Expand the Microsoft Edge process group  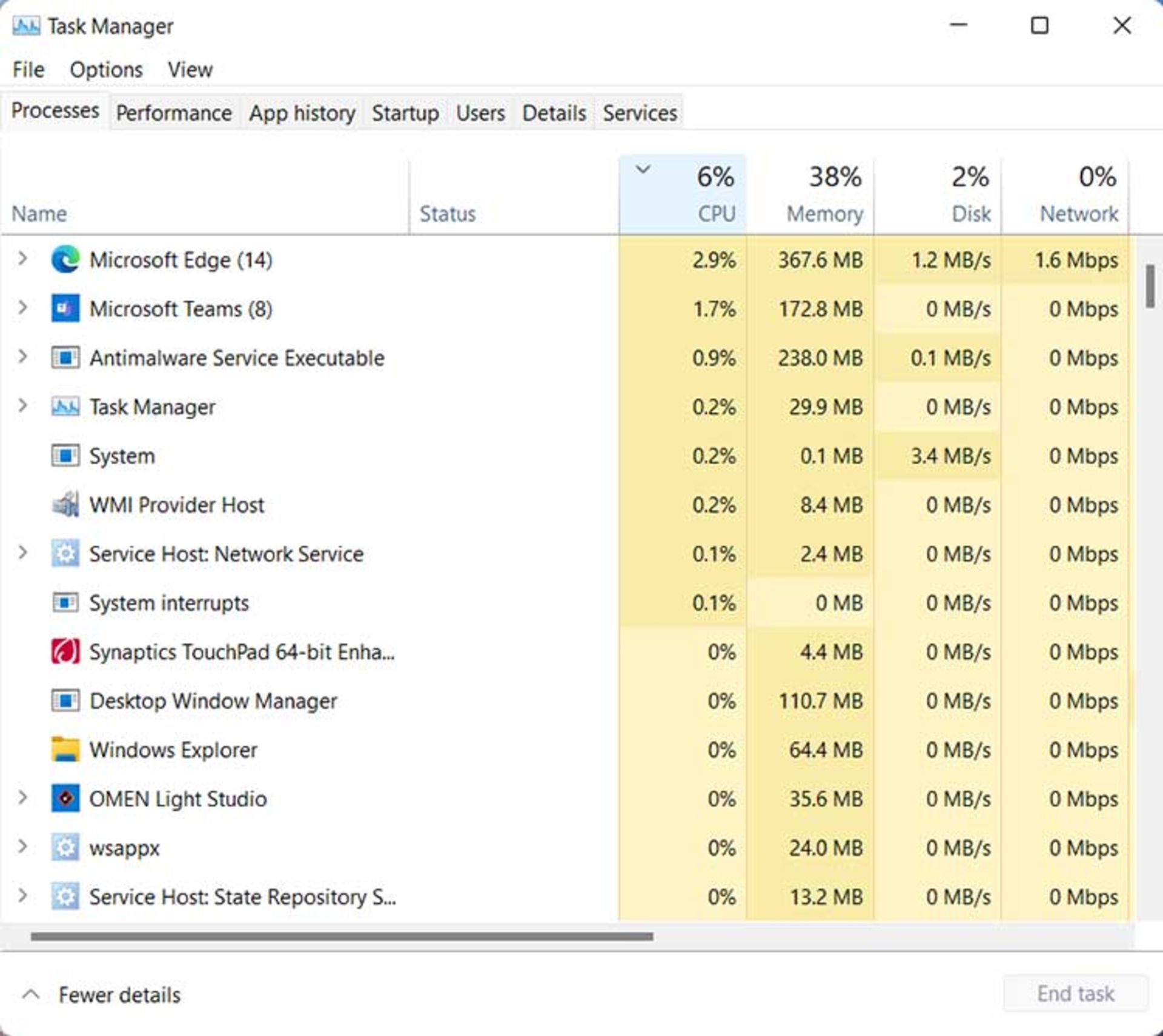coord(24,260)
